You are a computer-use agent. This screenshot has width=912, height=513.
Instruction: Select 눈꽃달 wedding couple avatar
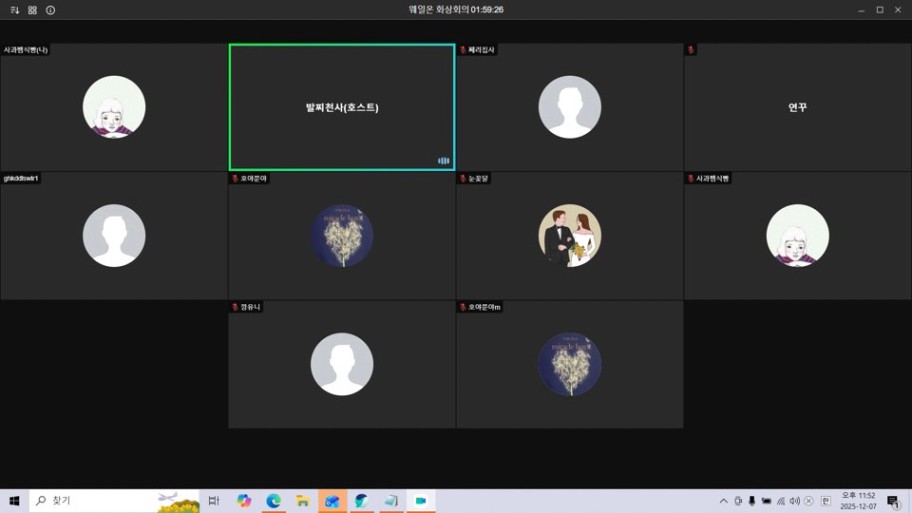(570, 236)
